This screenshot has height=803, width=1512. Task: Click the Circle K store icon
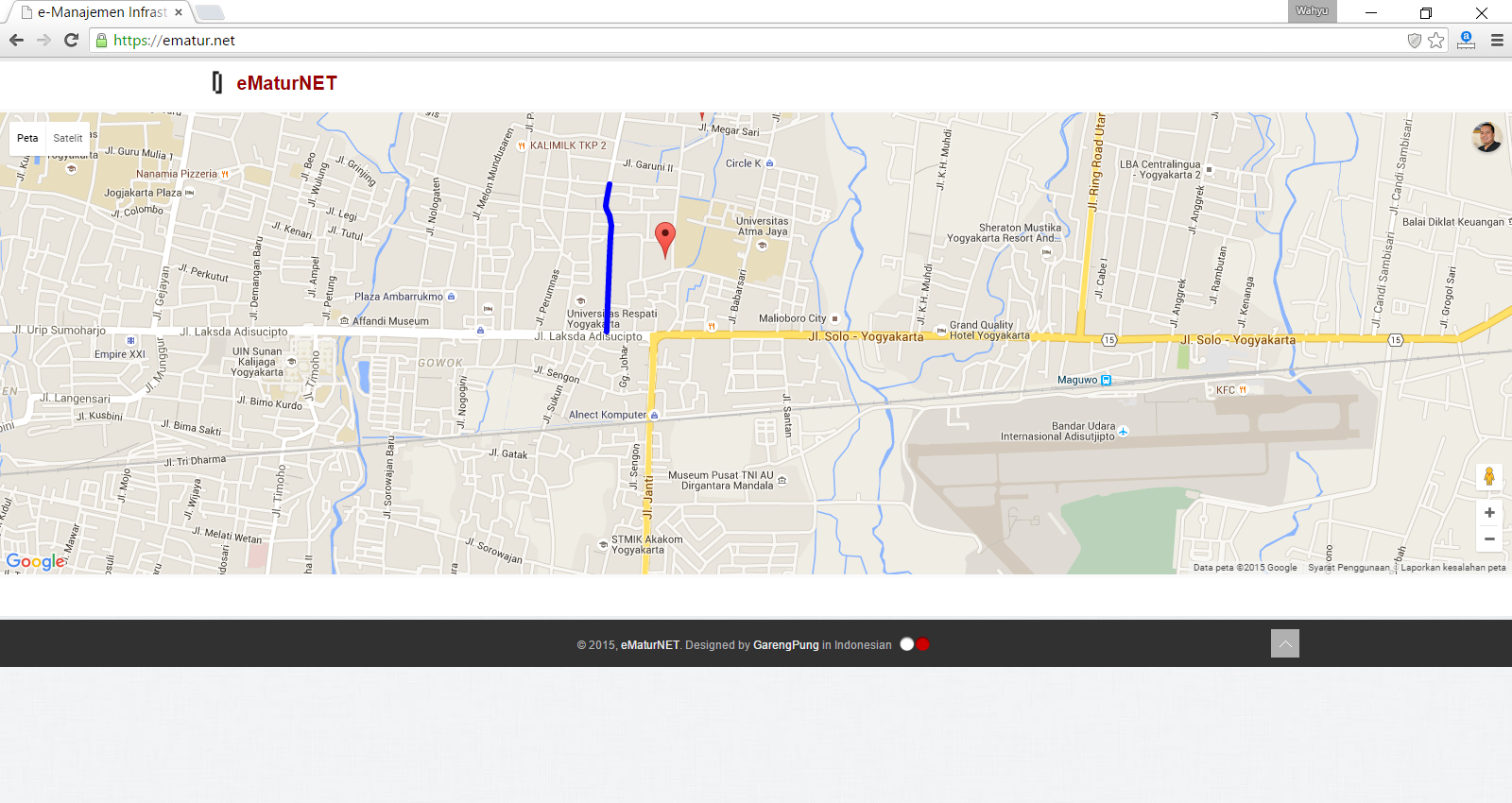(769, 163)
